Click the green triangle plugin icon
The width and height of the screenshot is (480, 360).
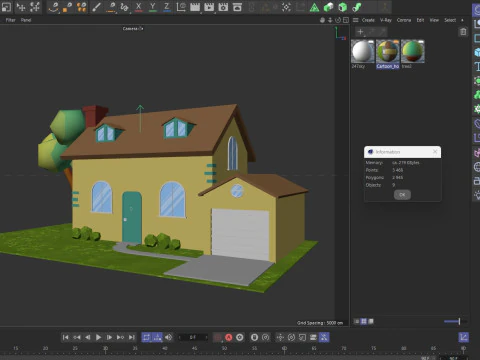click(x=314, y=7)
